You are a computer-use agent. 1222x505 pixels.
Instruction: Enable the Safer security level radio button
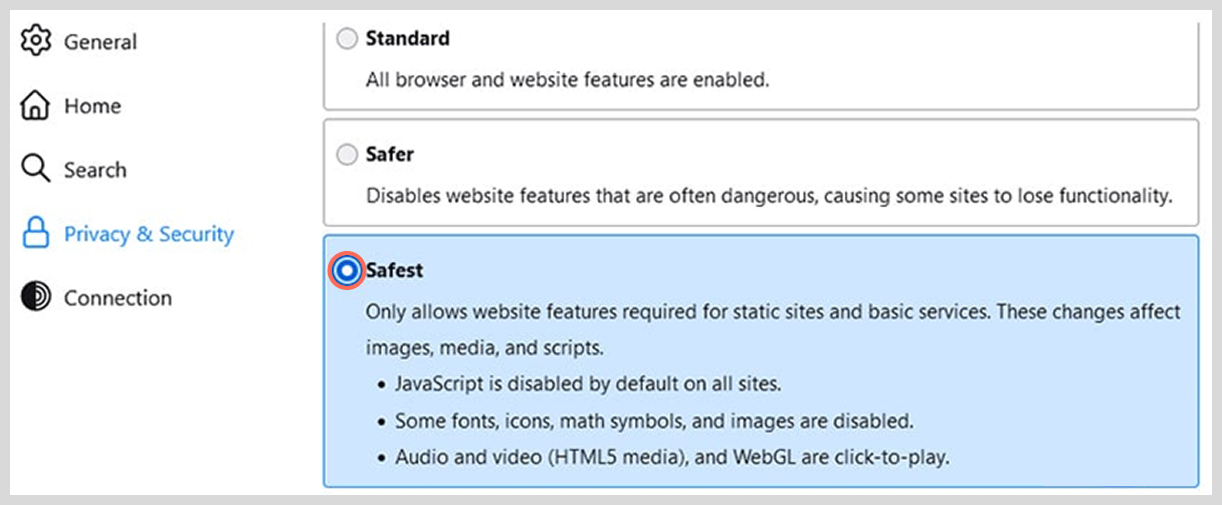click(x=346, y=155)
